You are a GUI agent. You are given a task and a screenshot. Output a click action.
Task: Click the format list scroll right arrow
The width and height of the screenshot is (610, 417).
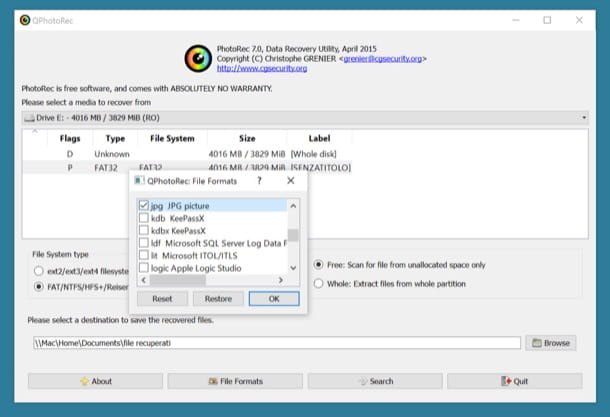click(280, 280)
